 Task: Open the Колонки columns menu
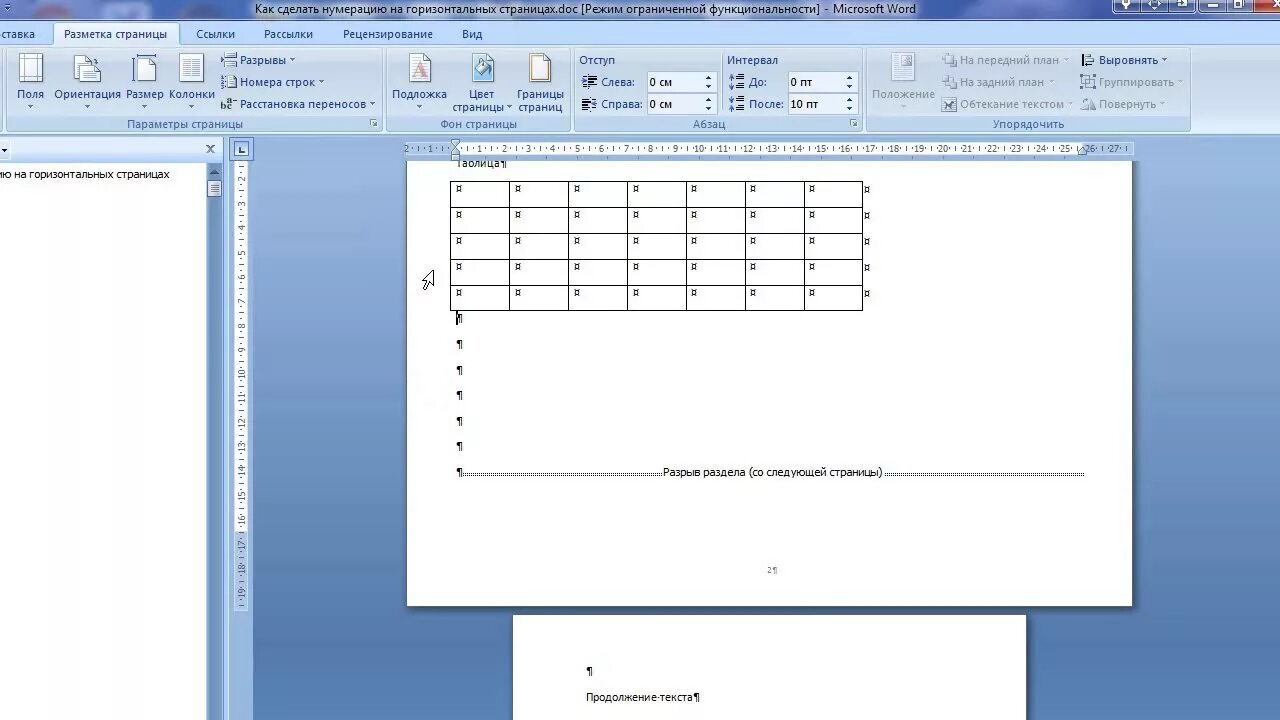coord(191,82)
